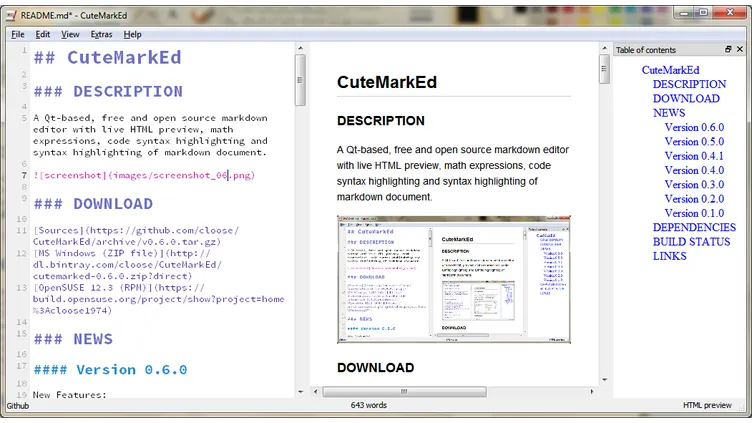Image resolution: width=752 pixels, height=423 pixels.
Task: Click the 643 words status label
Action: (x=368, y=405)
